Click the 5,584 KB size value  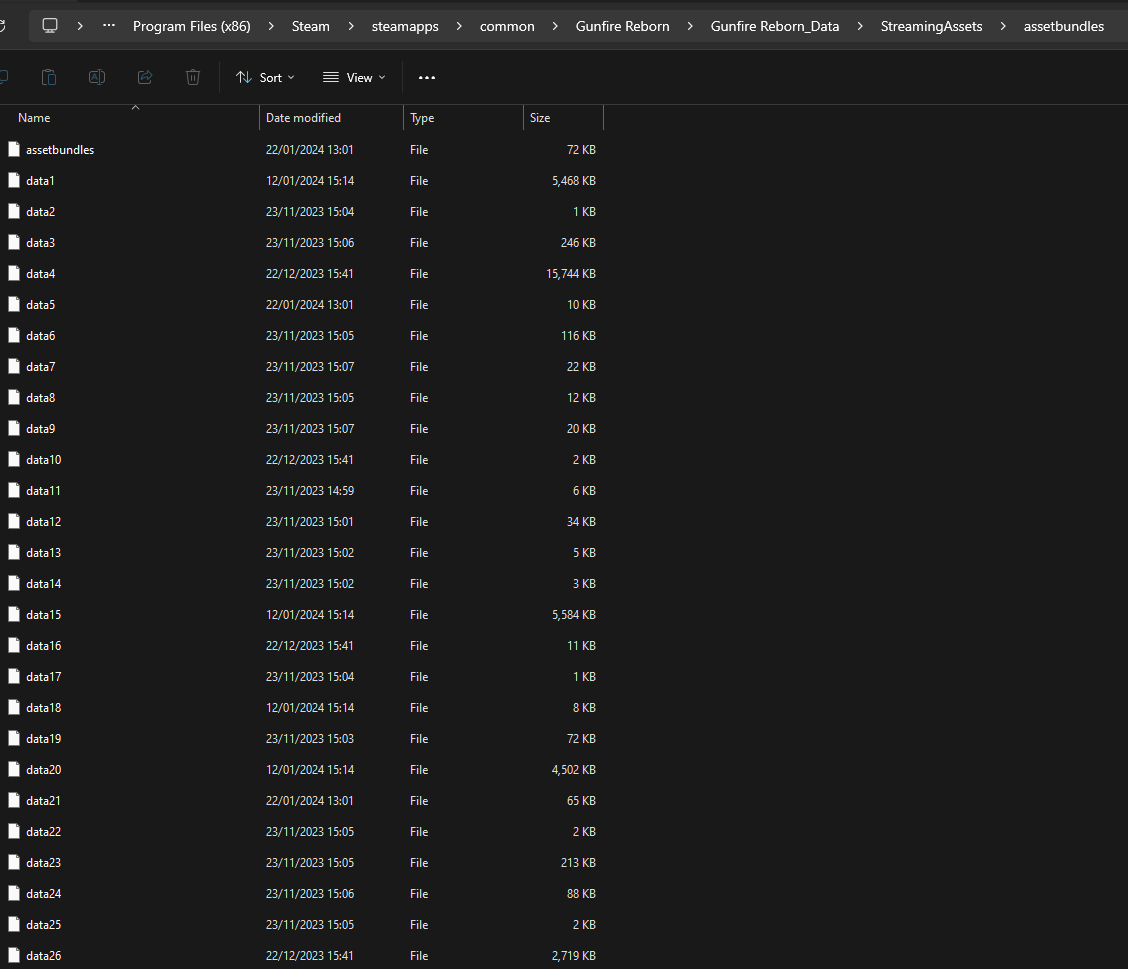pyautogui.click(x=573, y=614)
